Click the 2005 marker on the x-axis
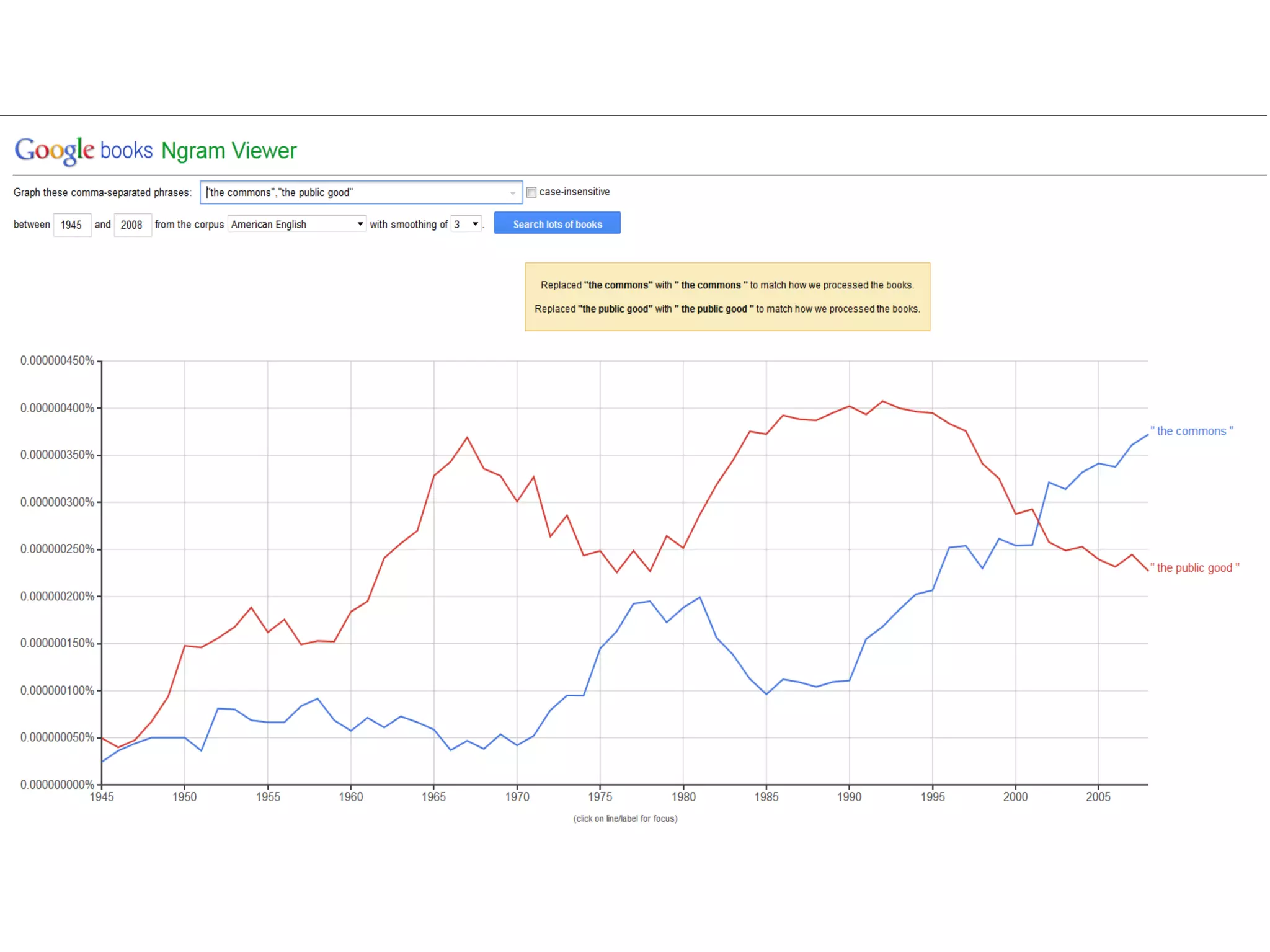Screen dimensions: 1270x952 [1098, 797]
